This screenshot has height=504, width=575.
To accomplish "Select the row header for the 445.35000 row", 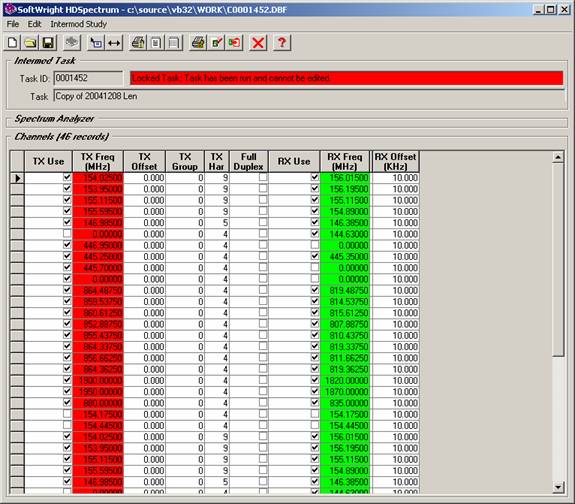I will point(17,257).
